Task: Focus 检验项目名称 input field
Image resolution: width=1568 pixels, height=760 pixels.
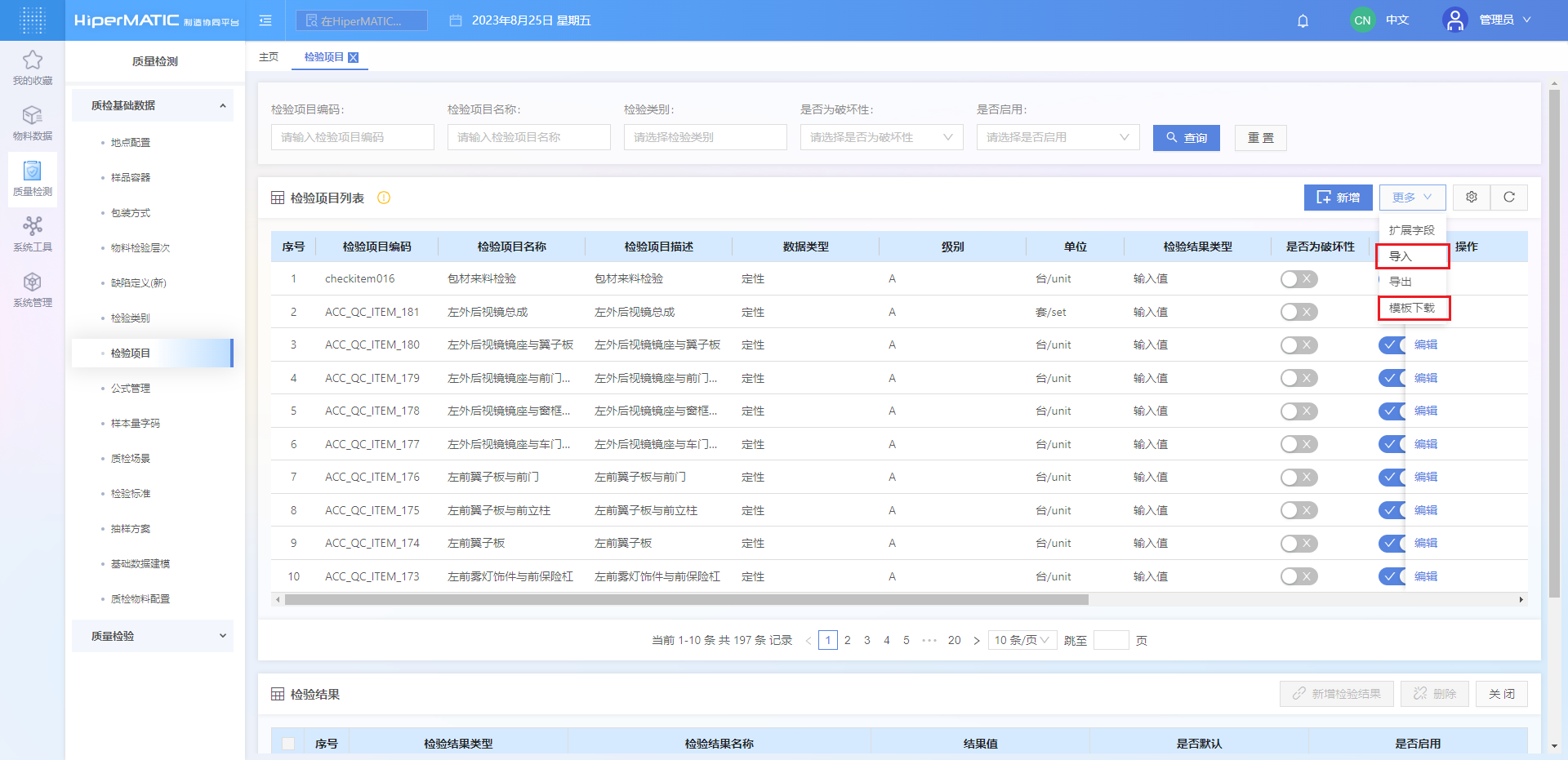Action: 529,137
